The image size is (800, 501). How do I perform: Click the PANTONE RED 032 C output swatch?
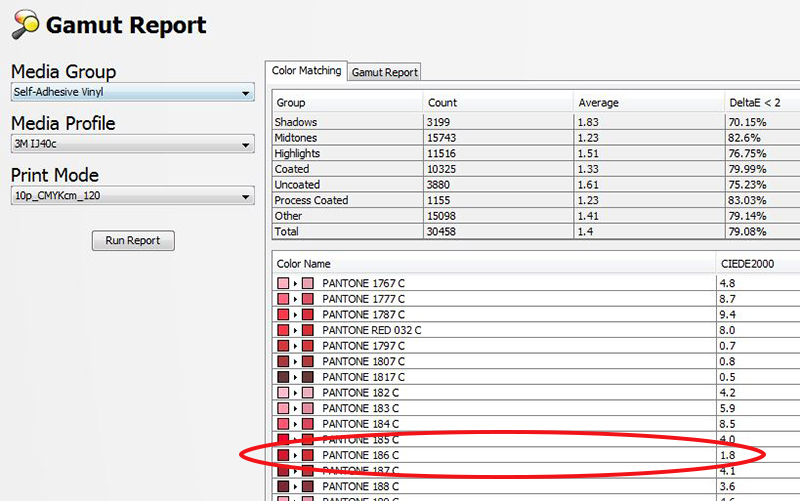point(308,330)
